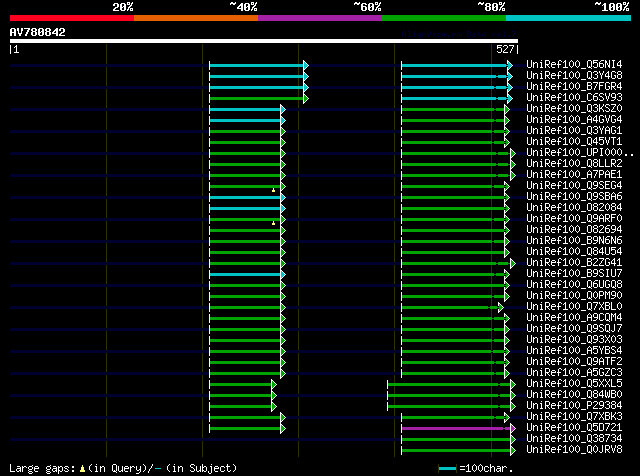Click the UniRef100_B7FGR4 label
This screenshot has height=476, width=640.
tap(574, 87)
